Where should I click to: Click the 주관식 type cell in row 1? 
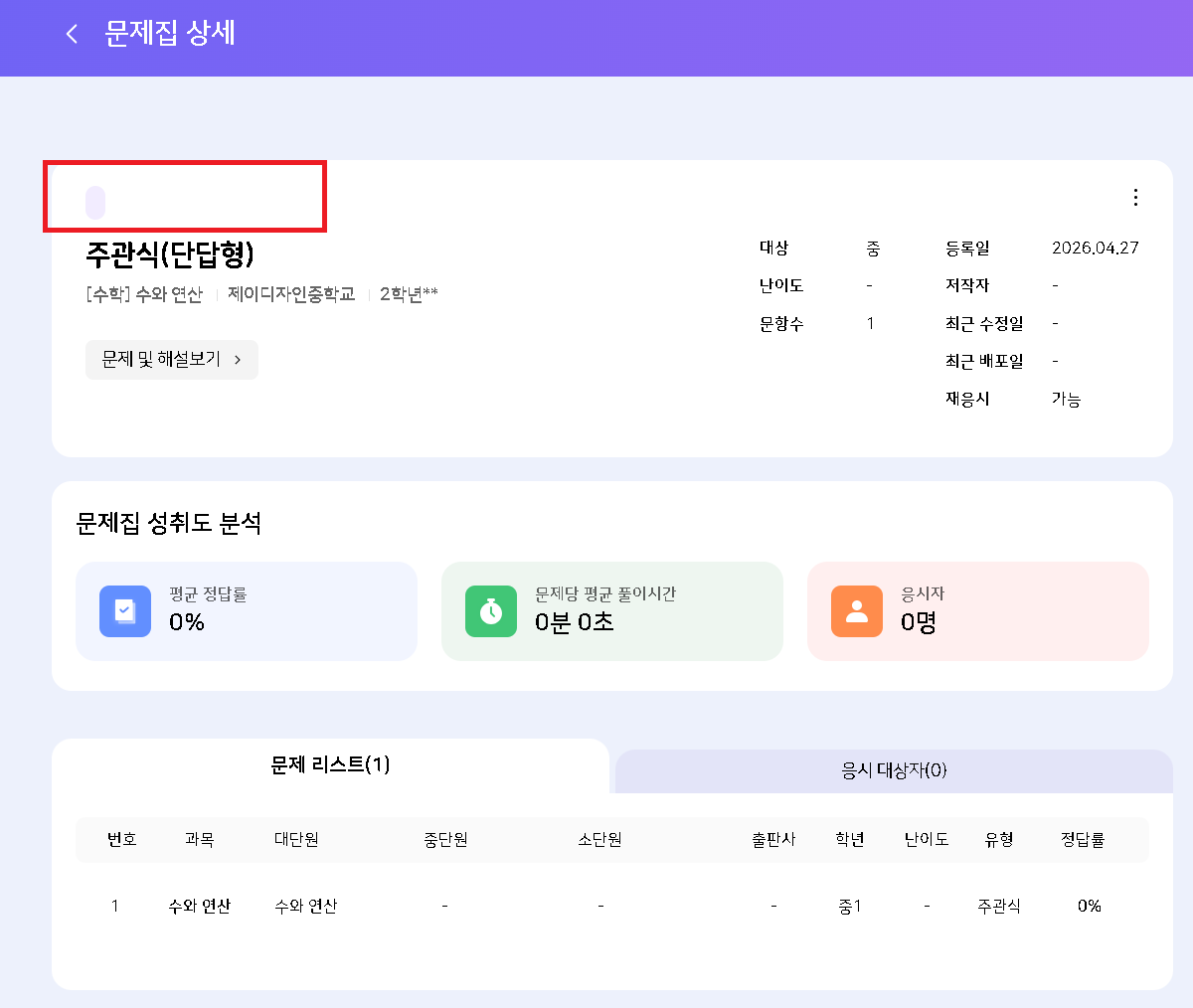pyautogui.click(x=999, y=907)
